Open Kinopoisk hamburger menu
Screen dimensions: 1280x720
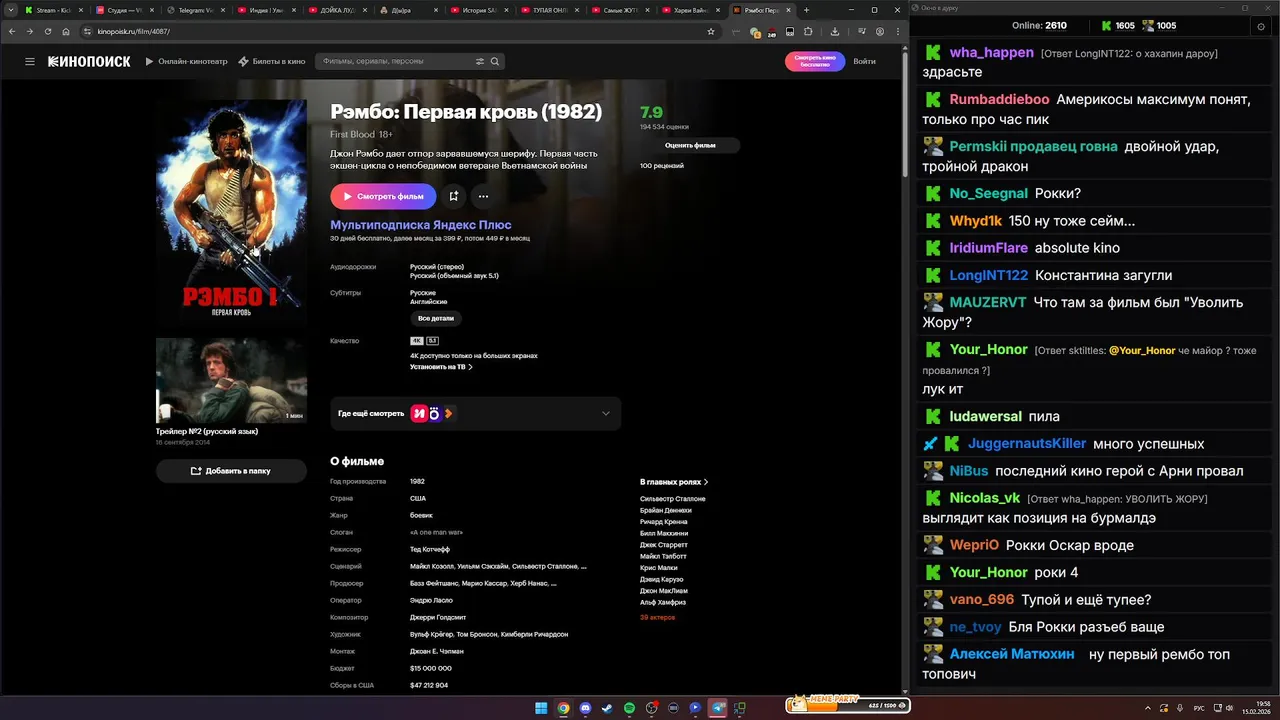[30, 61]
